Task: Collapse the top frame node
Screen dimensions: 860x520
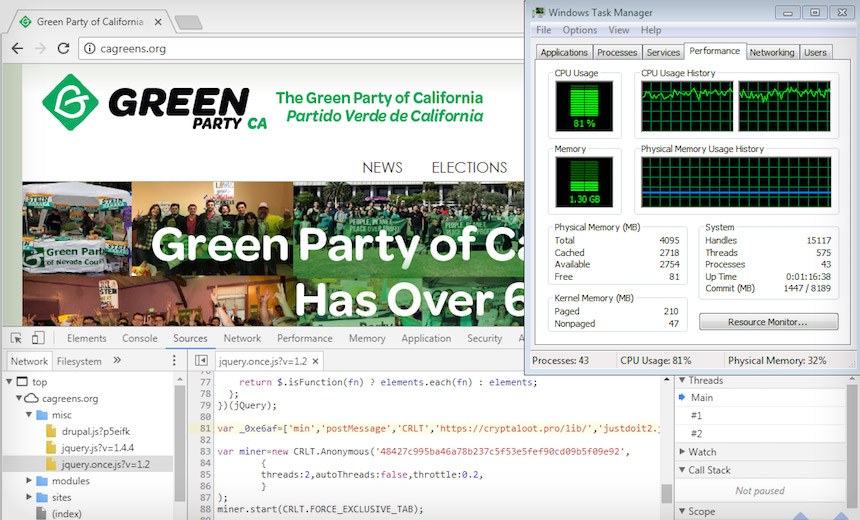Action: coord(9,381)
